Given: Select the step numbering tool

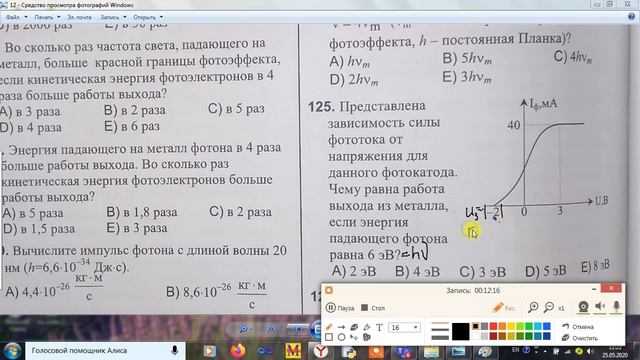Looking at the screenshot, I should coord(367,337).
